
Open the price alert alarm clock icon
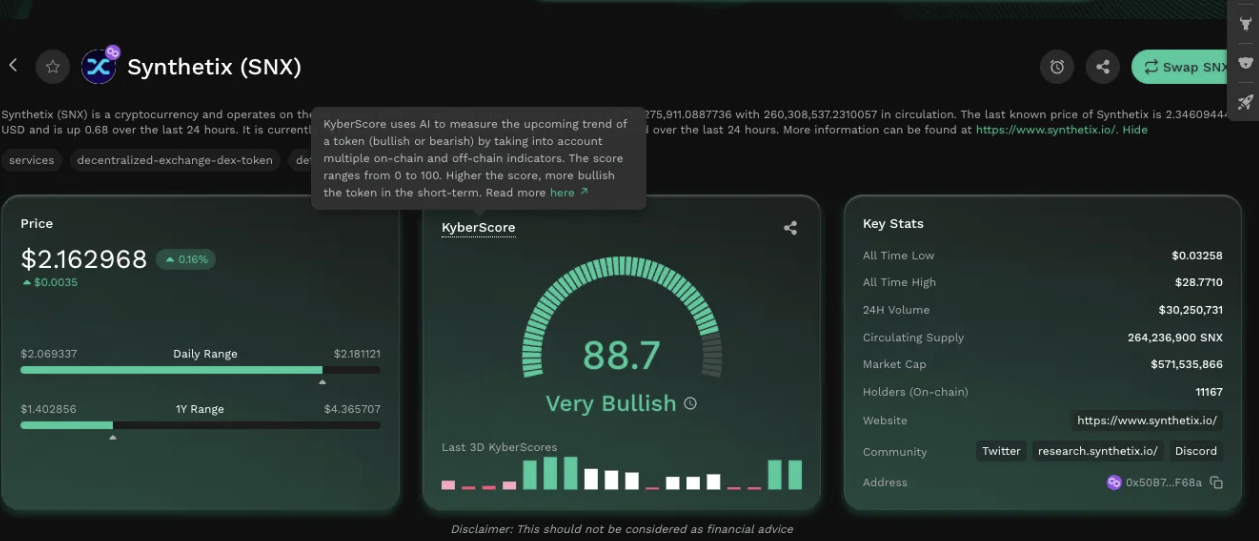tap(1057, 67)
